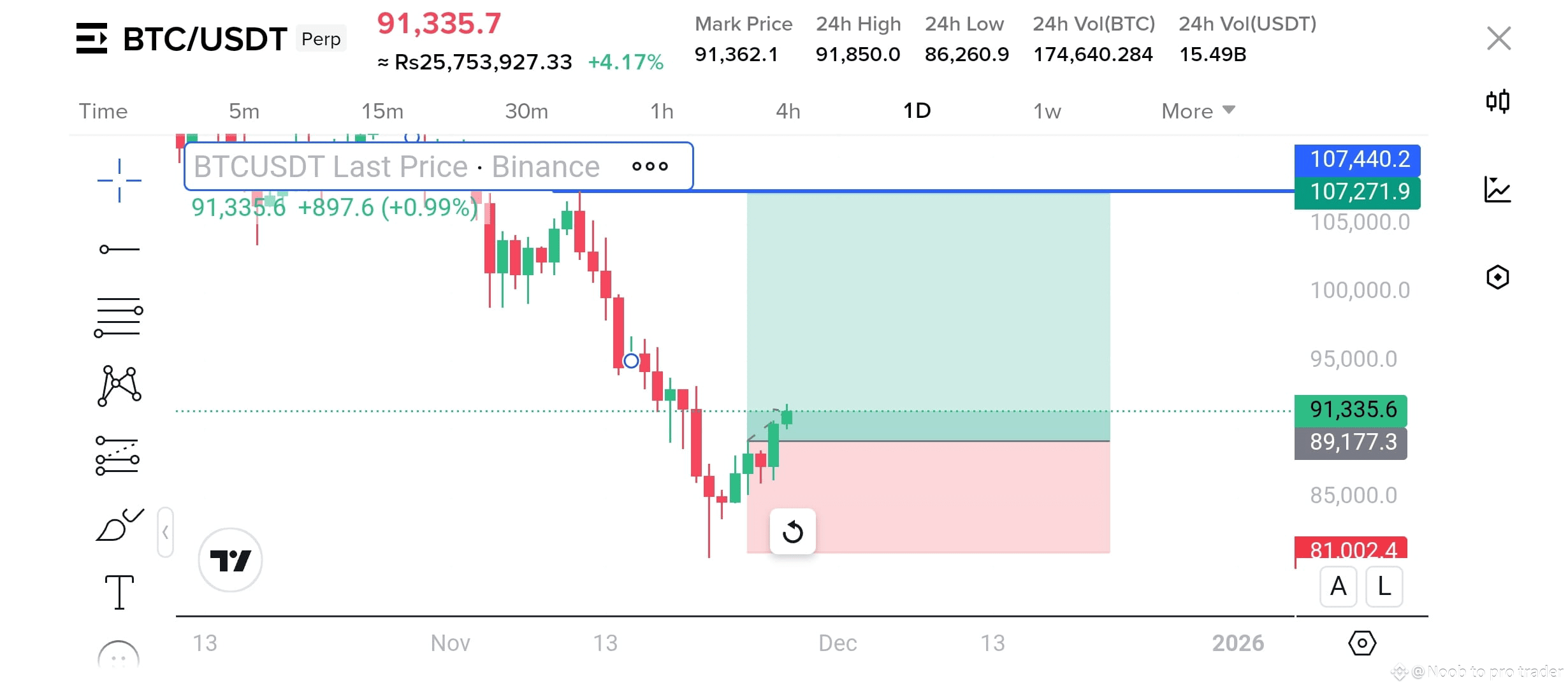Switch to the 1w timeframe

pos(1047,111)
